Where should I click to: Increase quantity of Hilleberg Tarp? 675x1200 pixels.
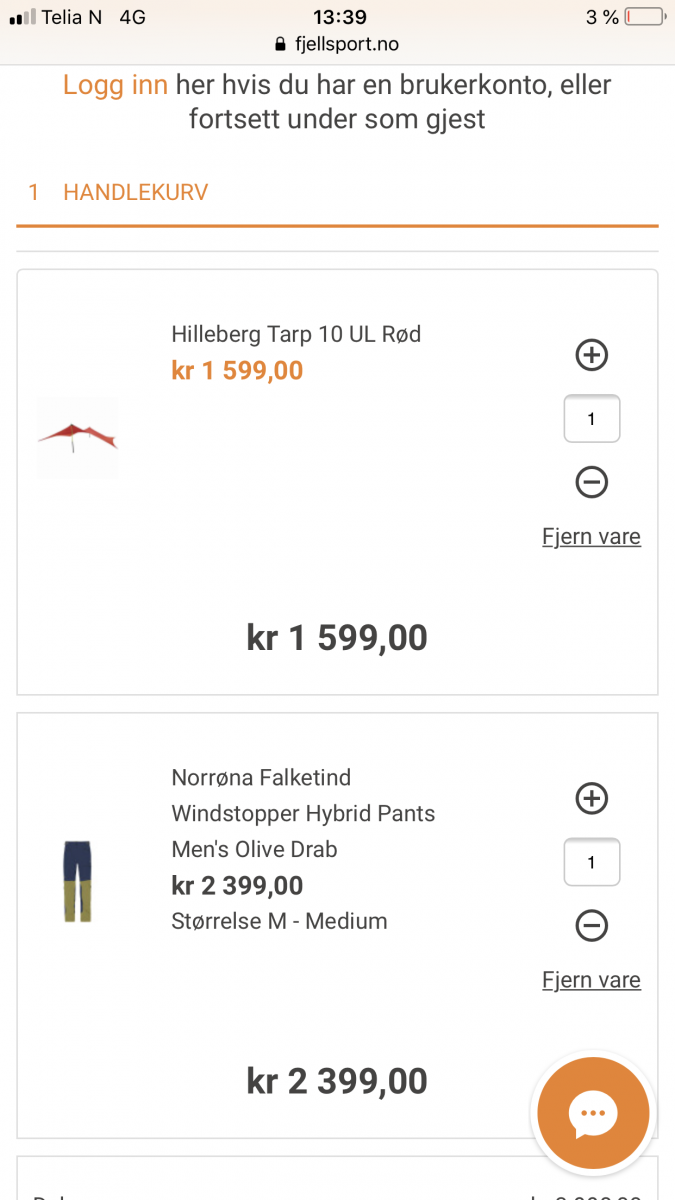592,355
